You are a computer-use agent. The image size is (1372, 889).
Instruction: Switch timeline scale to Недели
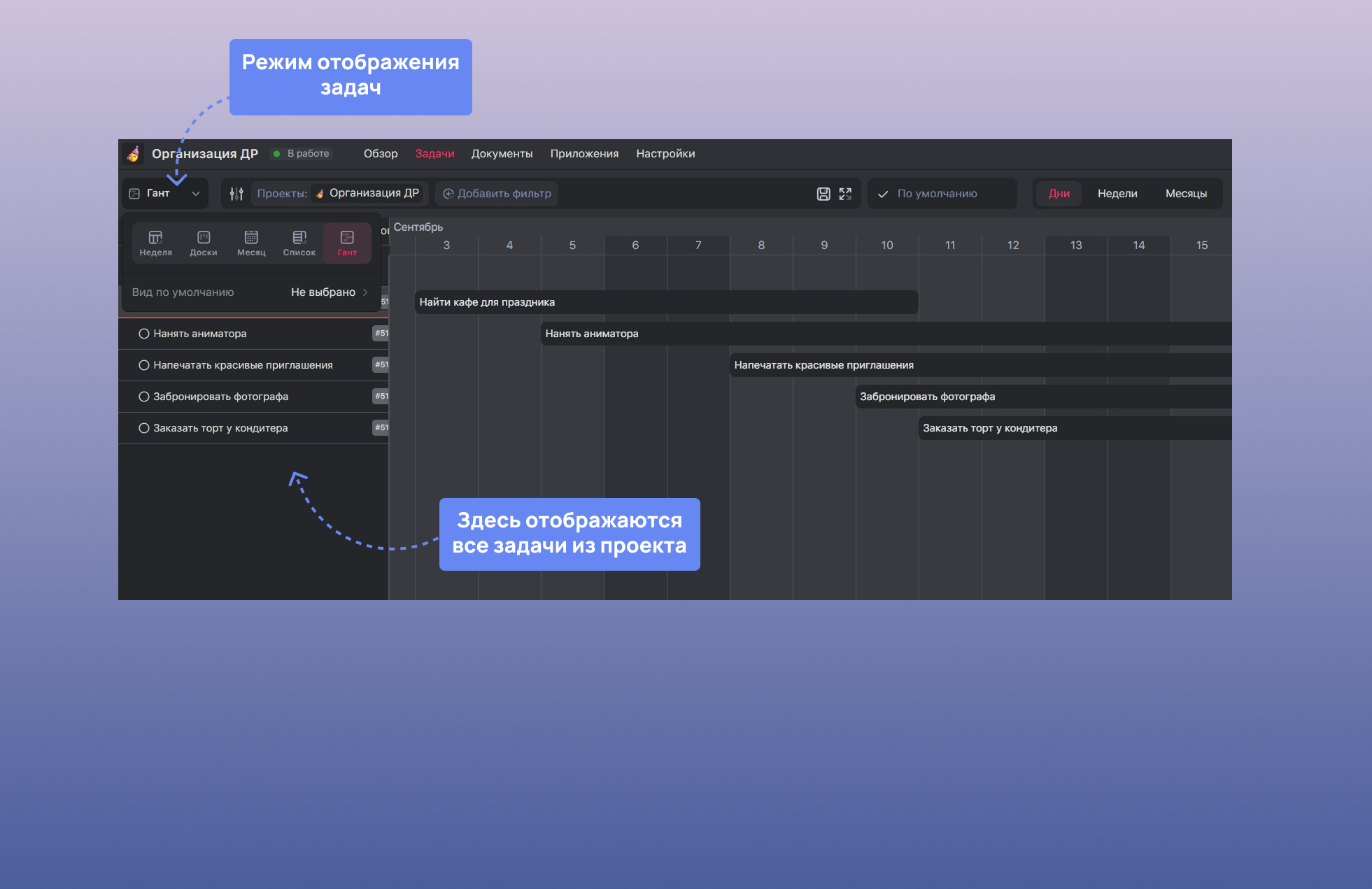pyautogui.click(x=1117, y=194)
